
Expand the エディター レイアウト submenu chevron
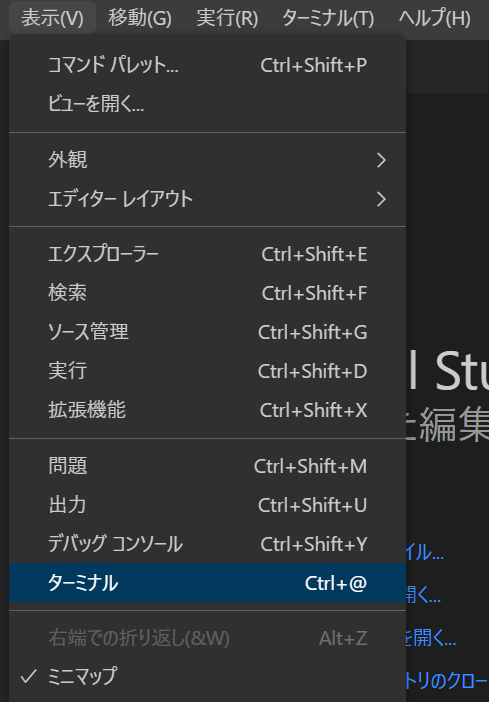pos(381,199)
